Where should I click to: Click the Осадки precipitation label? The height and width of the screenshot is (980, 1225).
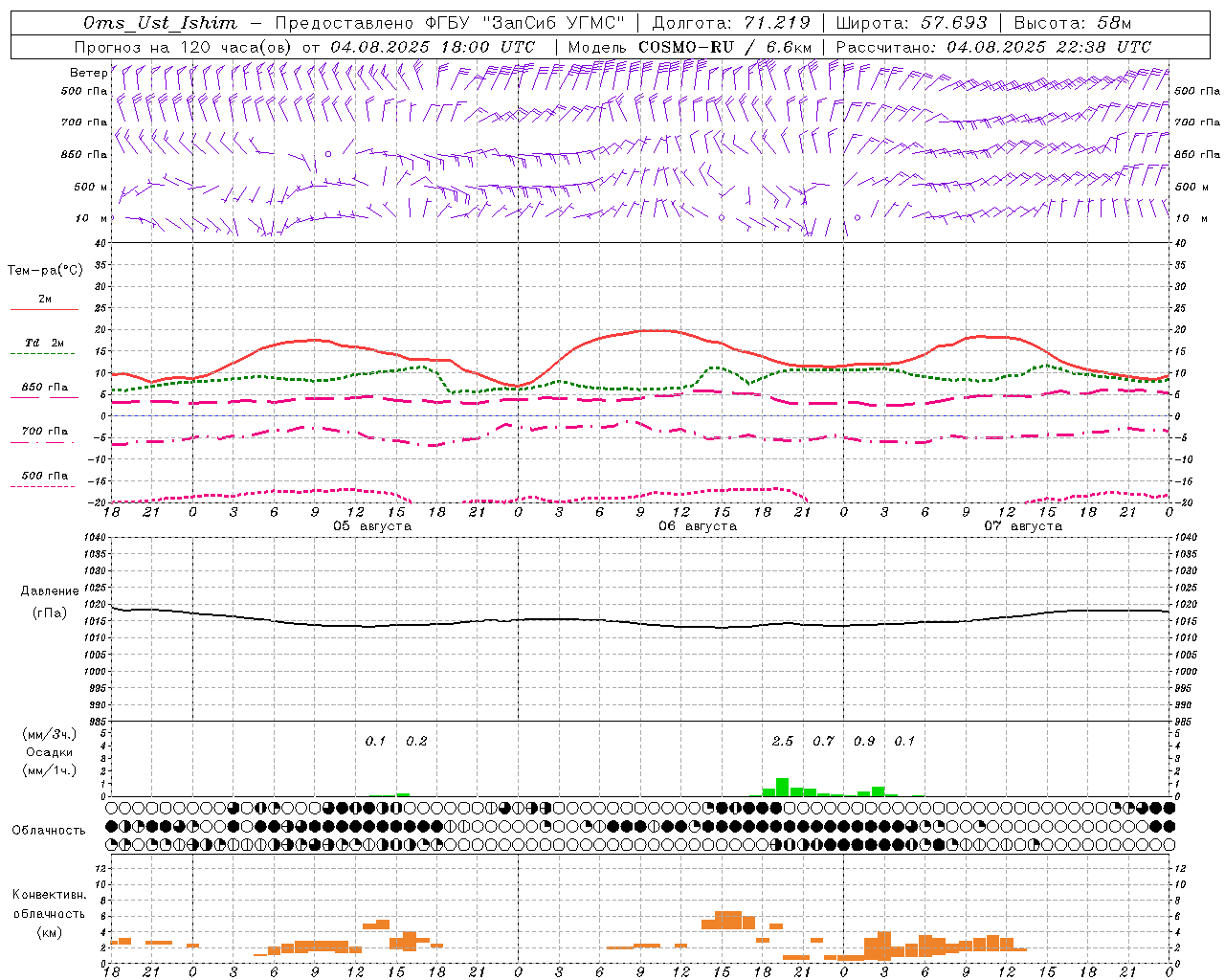pyautogui.click(x=50, y=752)
